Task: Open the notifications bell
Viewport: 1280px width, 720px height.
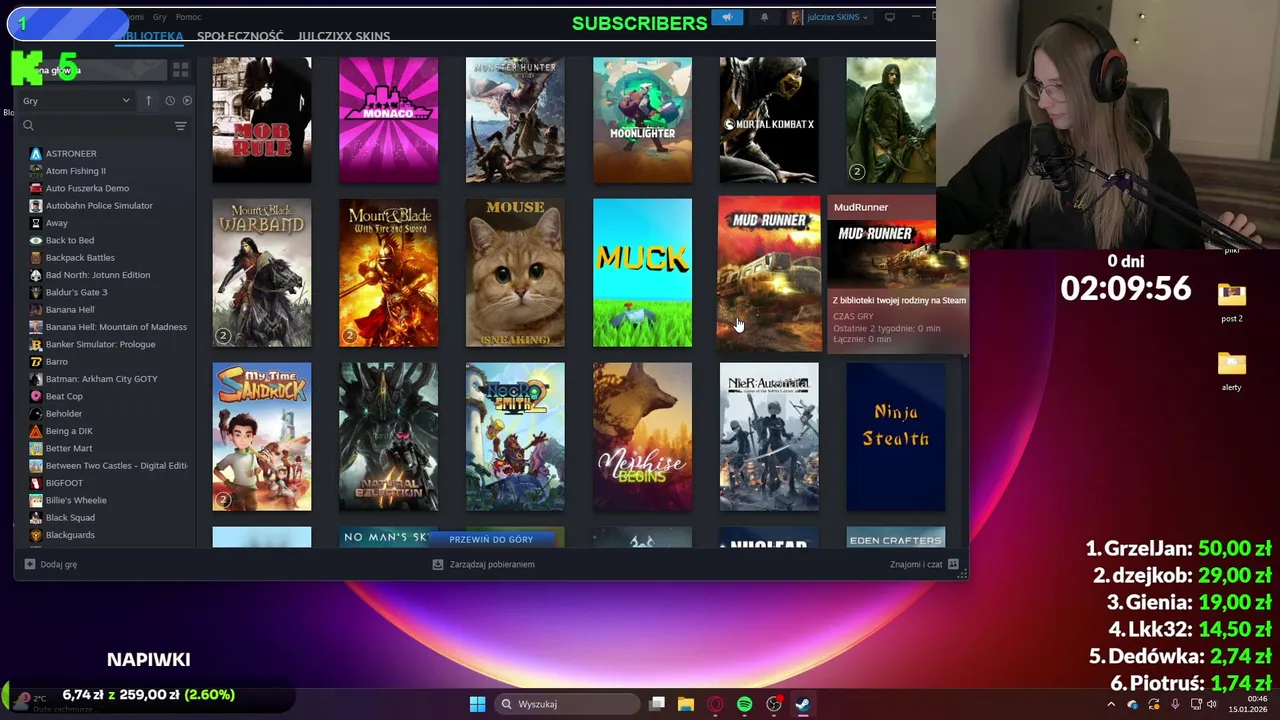Action: tap(764, 17)
